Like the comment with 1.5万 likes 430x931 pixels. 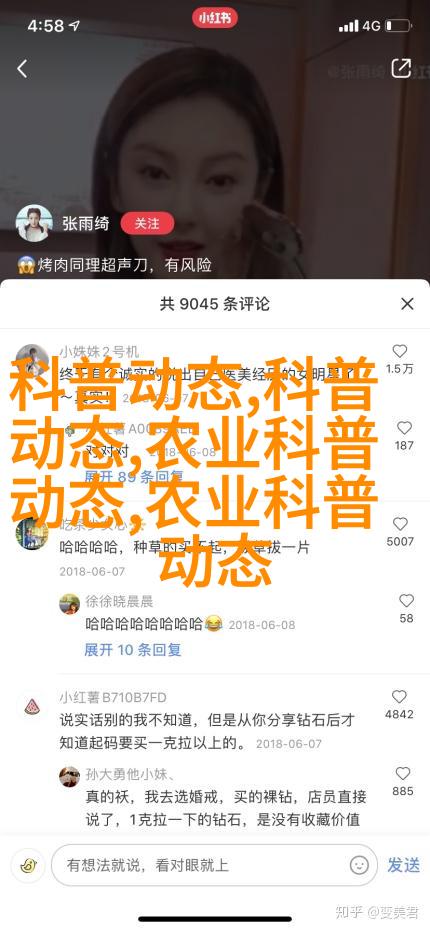point(400,351)
